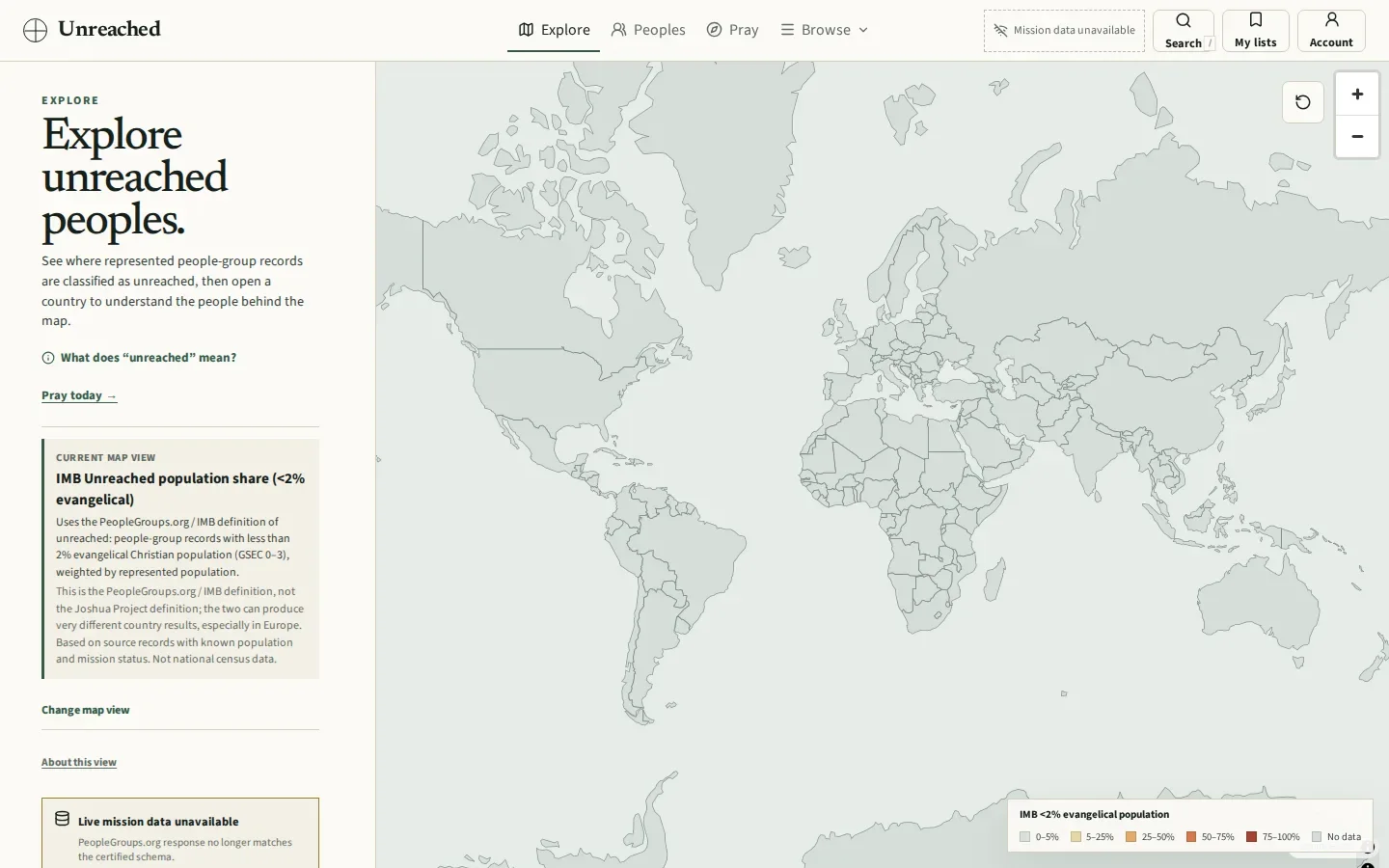Follow the Pray today link

[x=79, y=395]
